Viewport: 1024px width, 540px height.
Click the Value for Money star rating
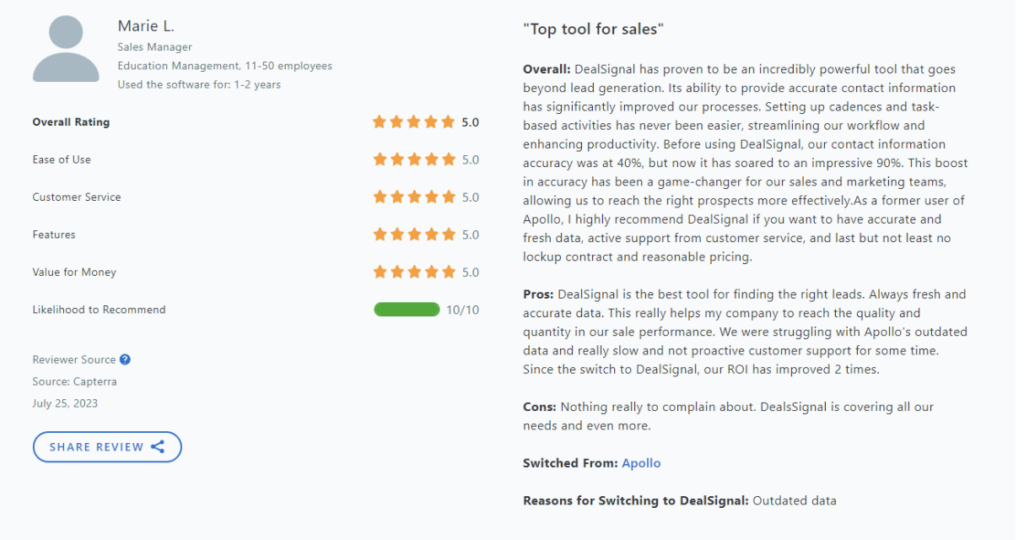(x=413, y=272)
